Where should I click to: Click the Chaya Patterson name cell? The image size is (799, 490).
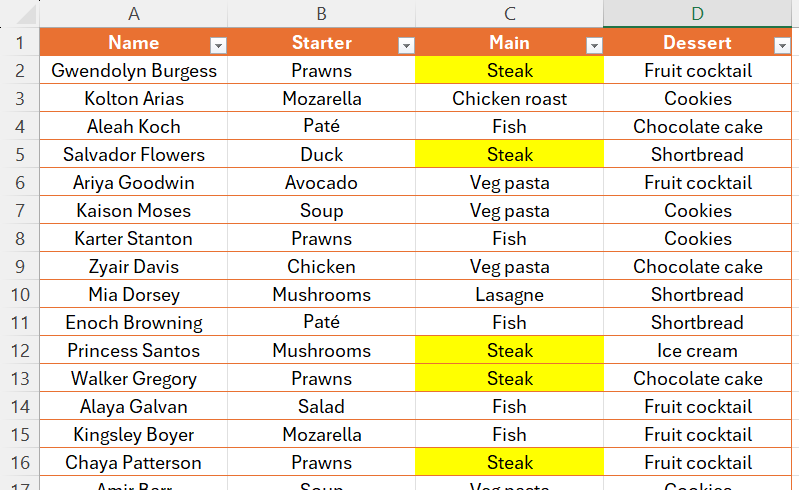[x=133, y=463]
